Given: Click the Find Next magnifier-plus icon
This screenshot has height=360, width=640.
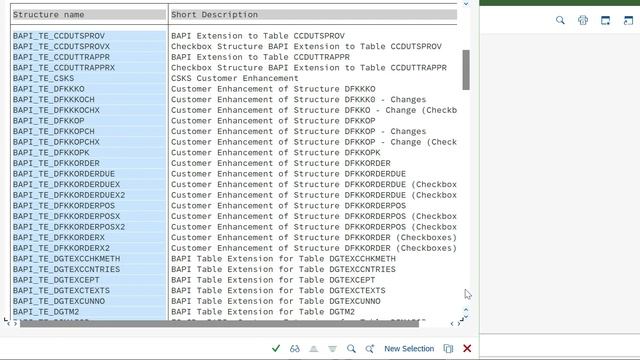Looking at the screenshot, I should pos(370,349).
